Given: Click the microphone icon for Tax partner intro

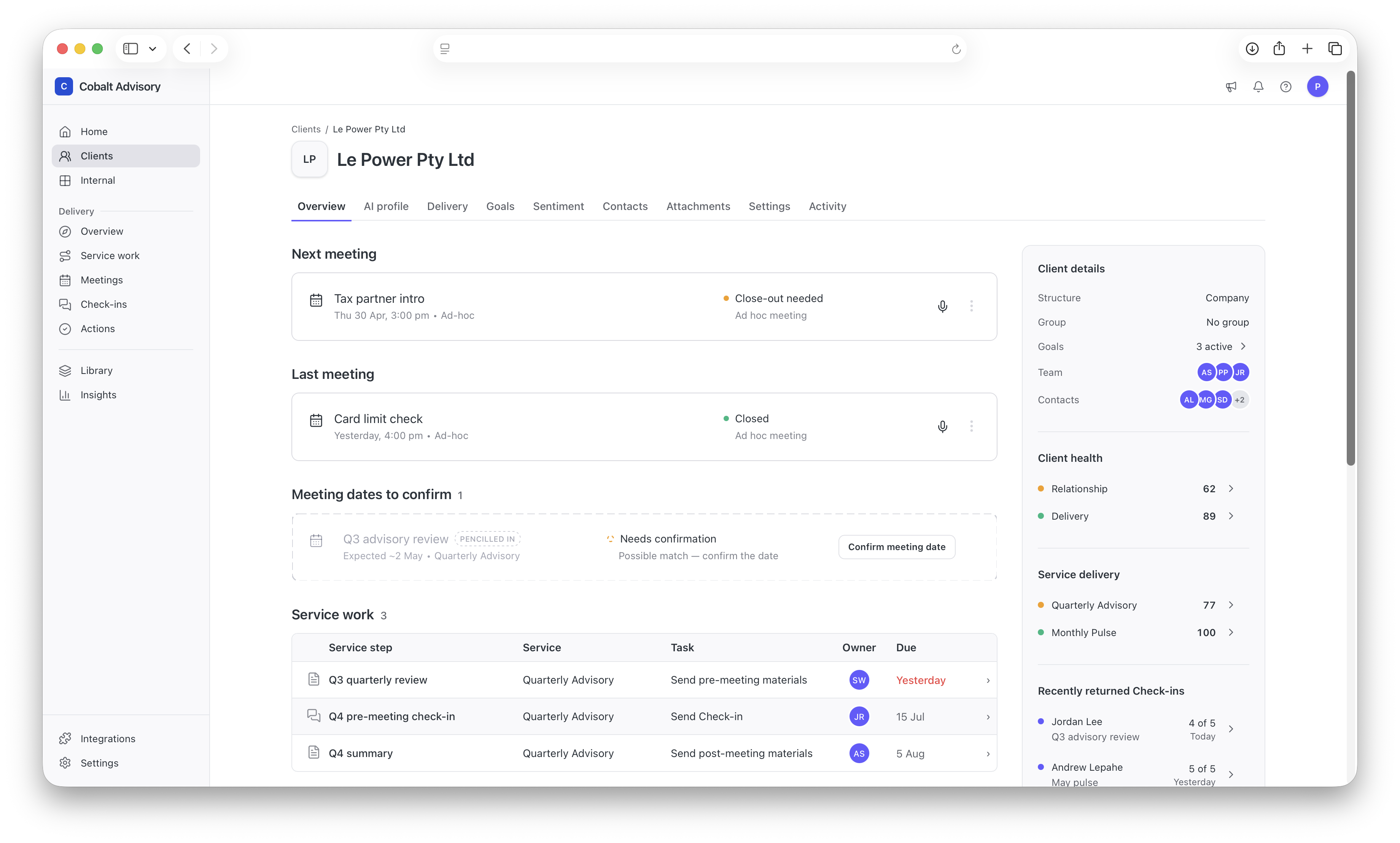Looking at the screenshot, I should pyautogui.click(x=942, y=306).
